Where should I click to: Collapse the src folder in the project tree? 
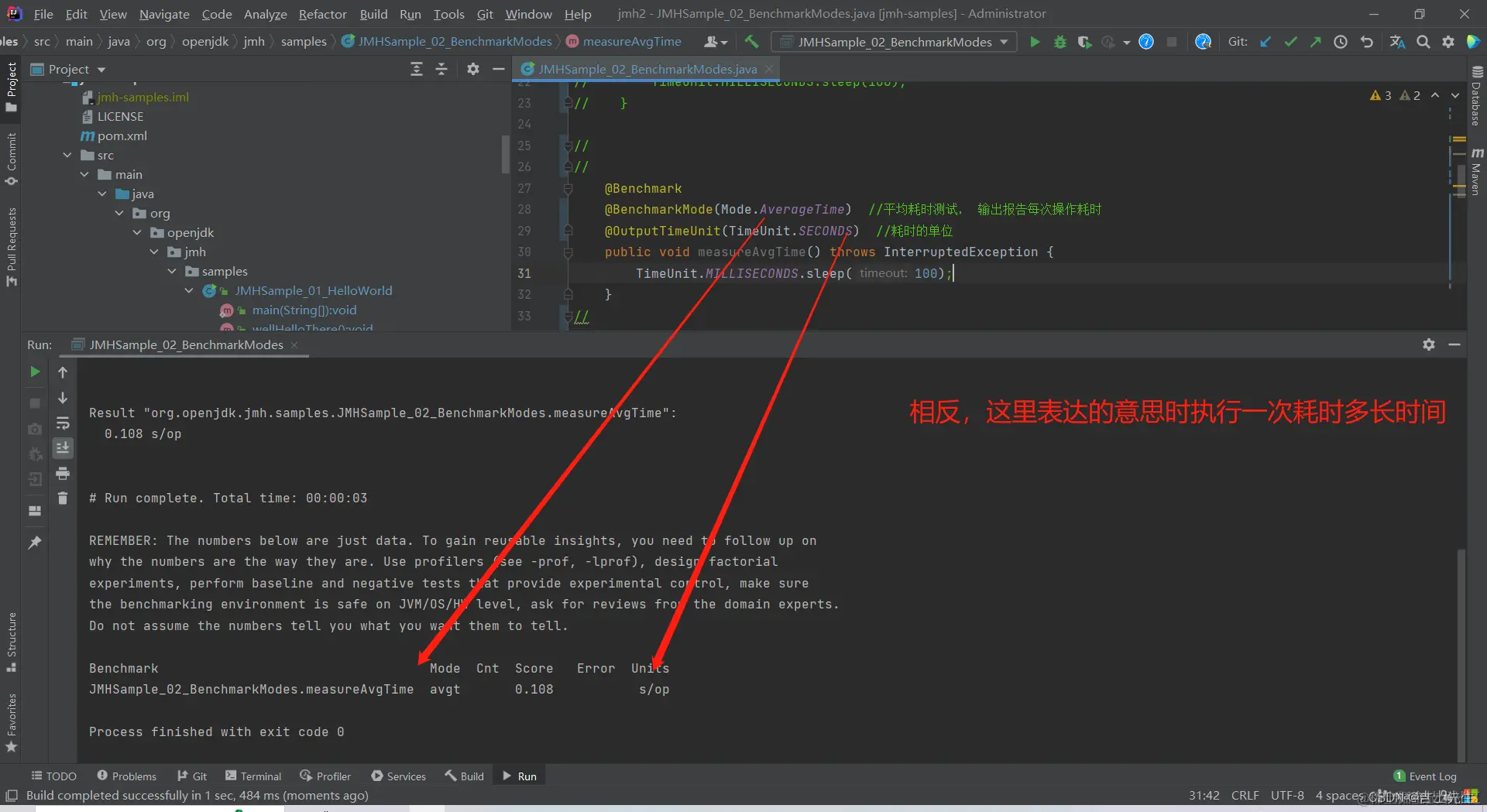click(67, 155)
